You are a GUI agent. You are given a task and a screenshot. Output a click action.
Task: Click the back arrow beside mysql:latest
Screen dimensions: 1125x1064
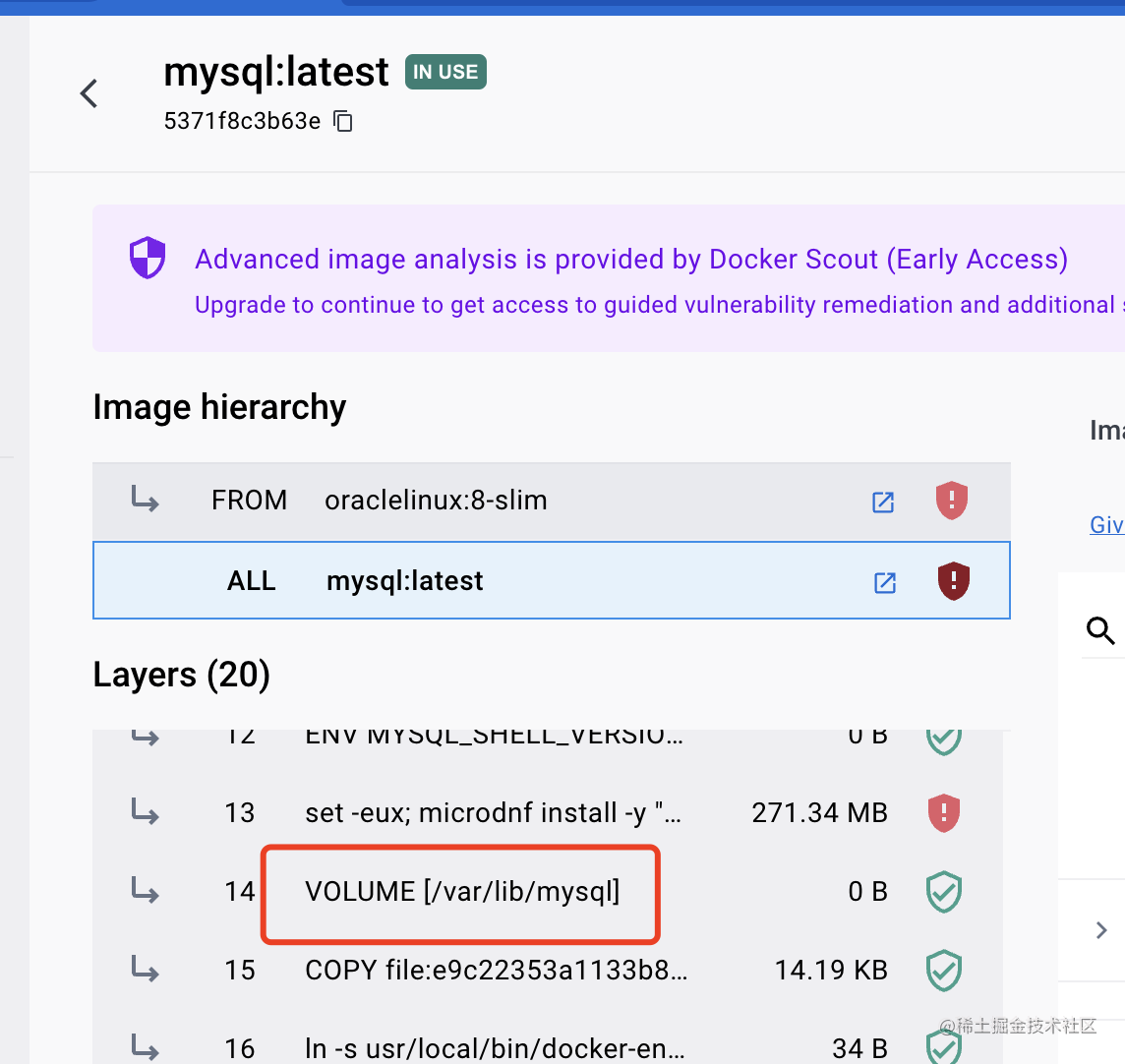point(89,94)
